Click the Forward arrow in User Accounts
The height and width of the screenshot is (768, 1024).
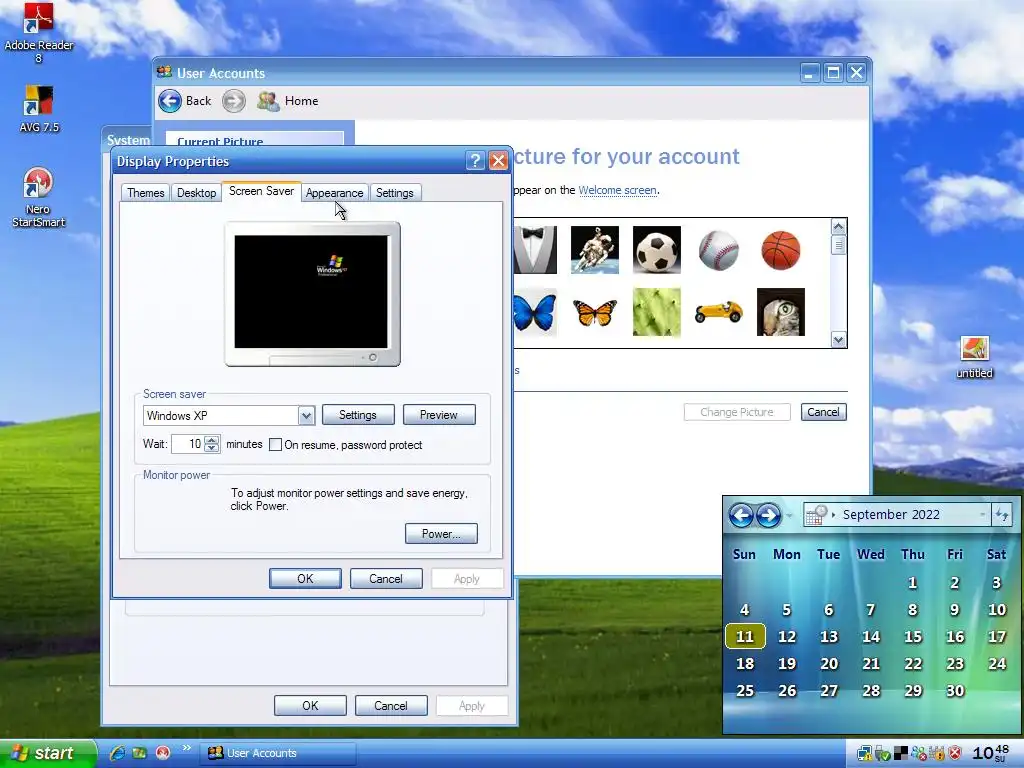234,101
